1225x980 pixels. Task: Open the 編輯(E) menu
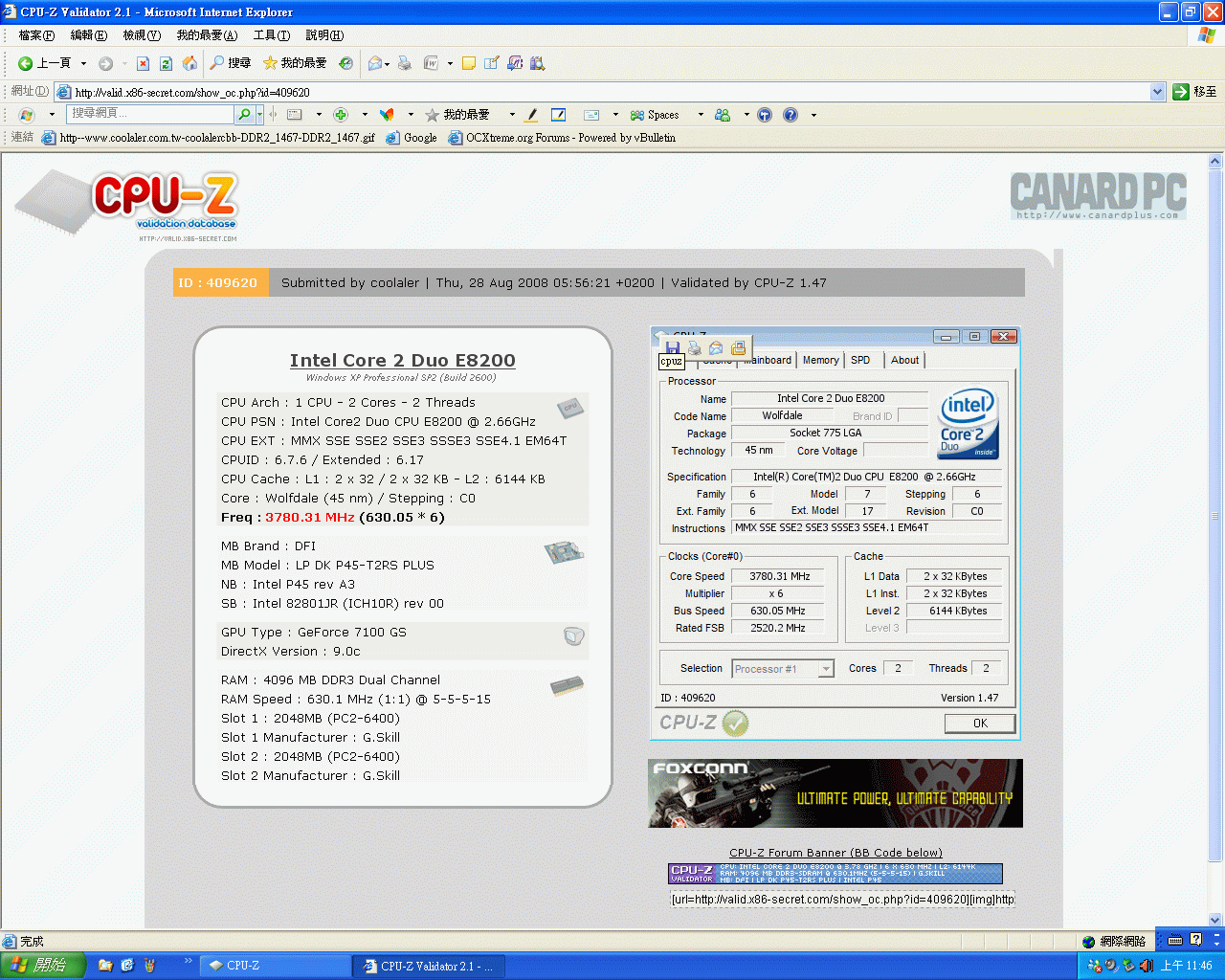coord(88,35)
